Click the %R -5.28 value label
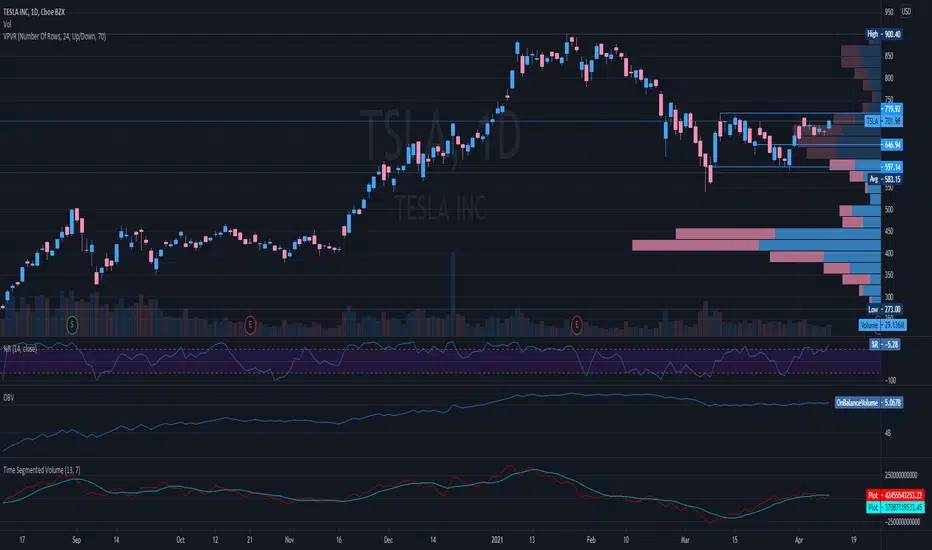The width and height of the screenshot is (932, 550). [885, 345]
